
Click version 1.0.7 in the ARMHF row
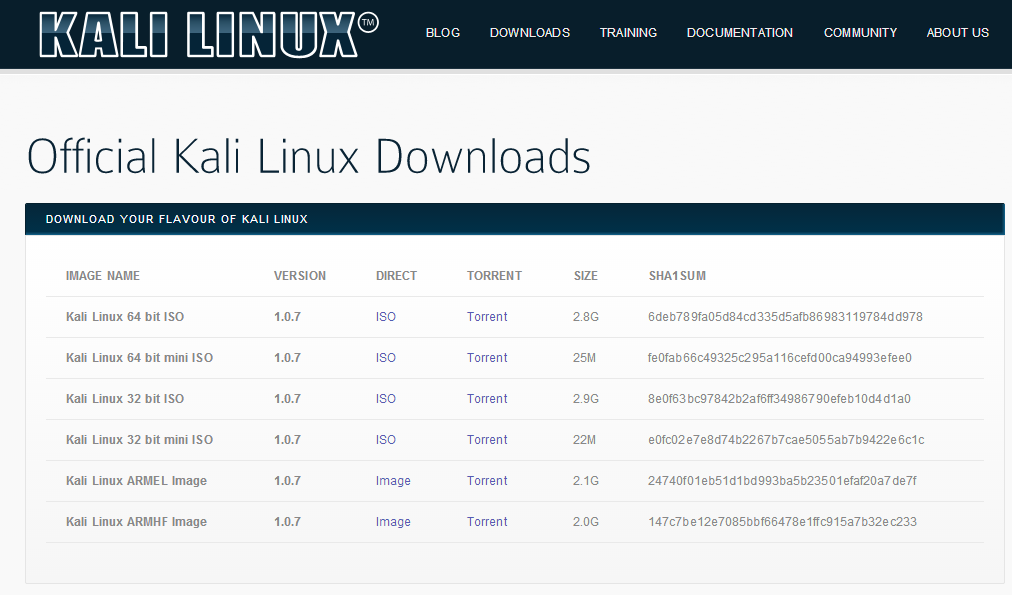pyautogui.click(x=287, y=521)
